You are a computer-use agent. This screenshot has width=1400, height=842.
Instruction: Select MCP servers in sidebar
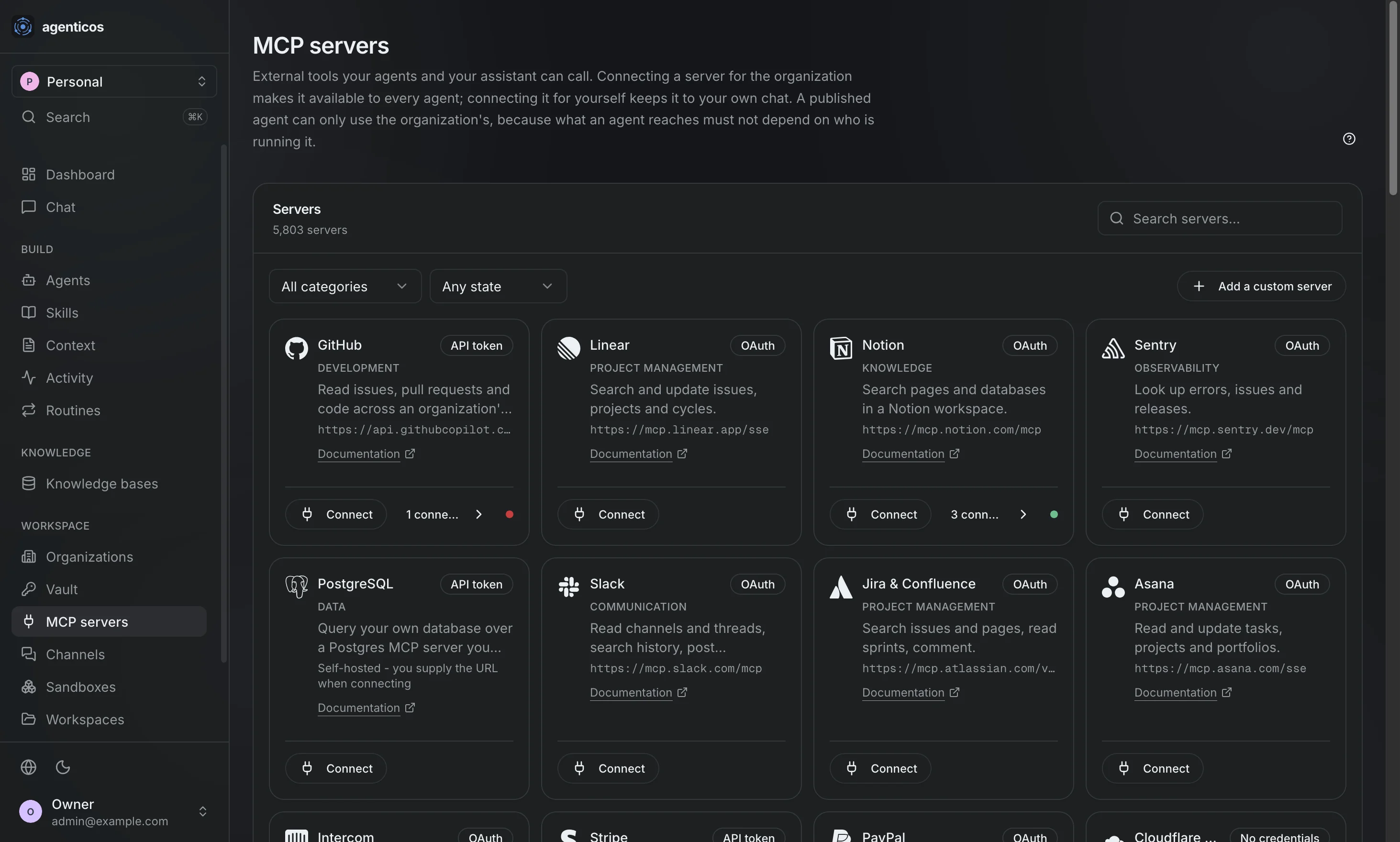[109, 622]
